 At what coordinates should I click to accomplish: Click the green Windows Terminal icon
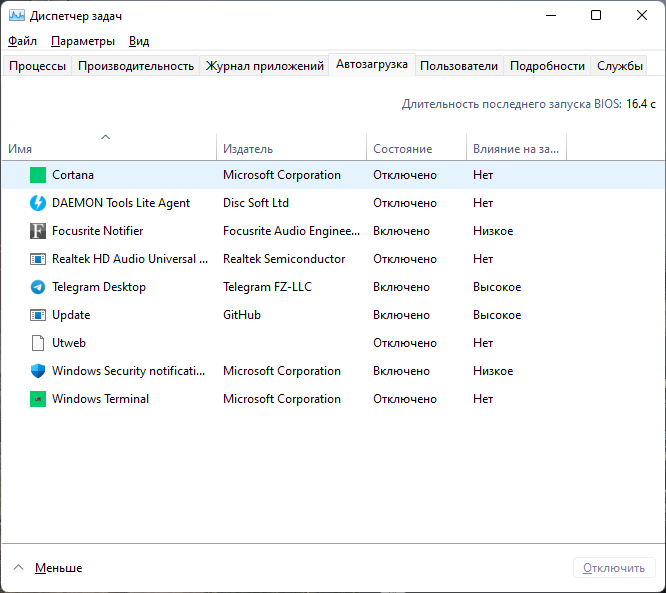38,399
